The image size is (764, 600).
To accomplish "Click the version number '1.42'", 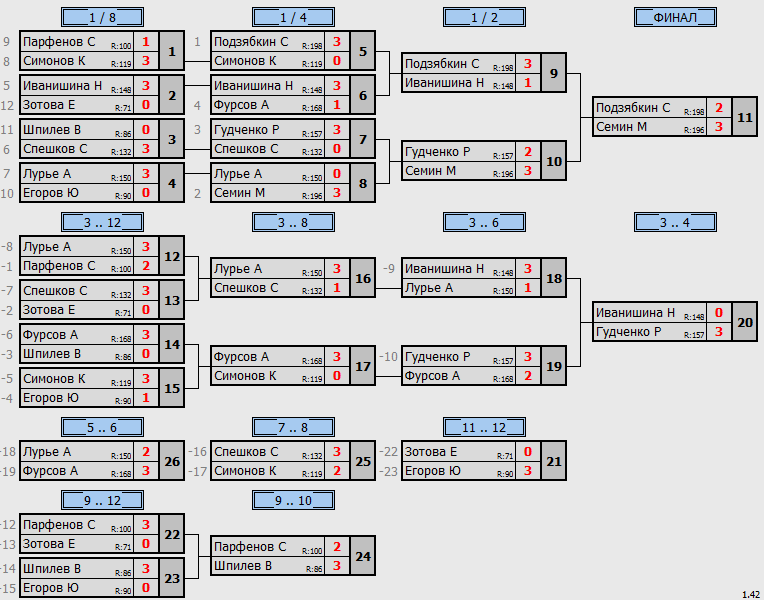I will [x=751, y=595].
